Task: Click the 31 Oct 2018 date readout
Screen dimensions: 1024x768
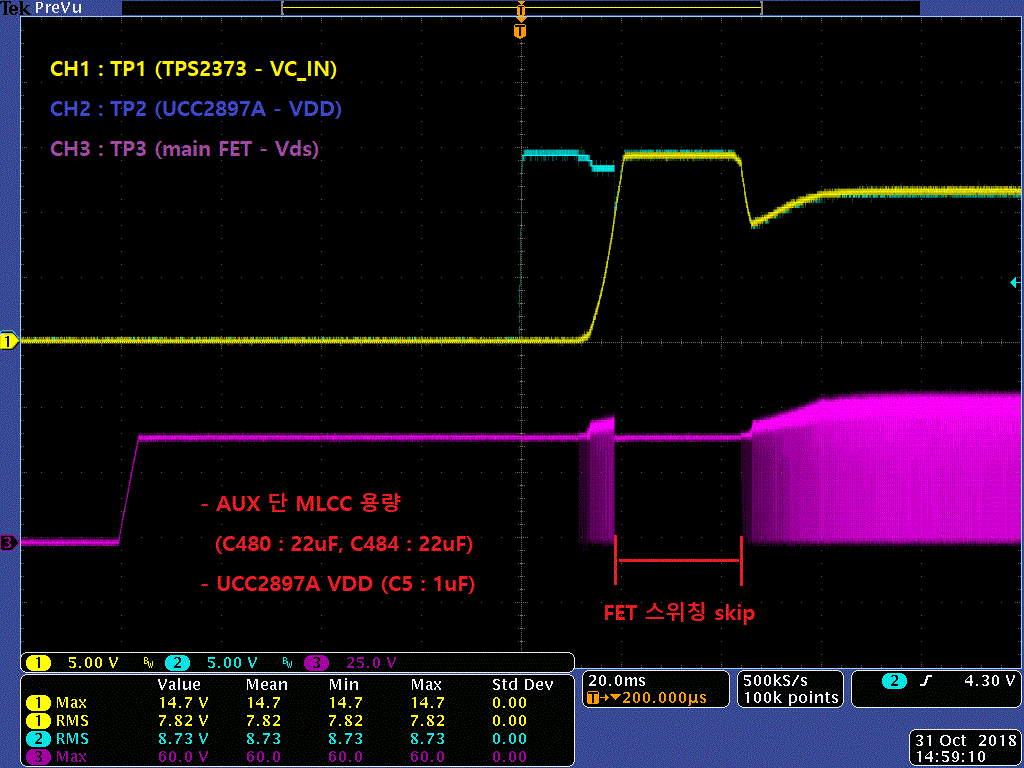Action: 967,741
